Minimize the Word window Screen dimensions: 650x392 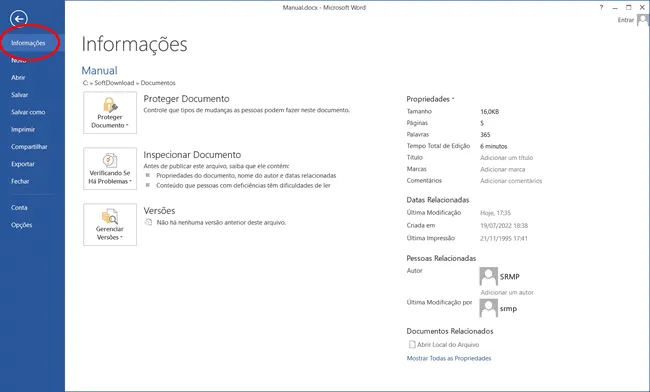615,7
